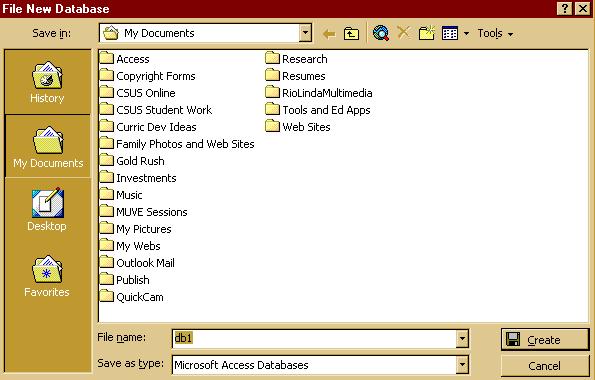The image size is (595, 380).
Task: Select the QuickCam folder
Action: (132, 297)
